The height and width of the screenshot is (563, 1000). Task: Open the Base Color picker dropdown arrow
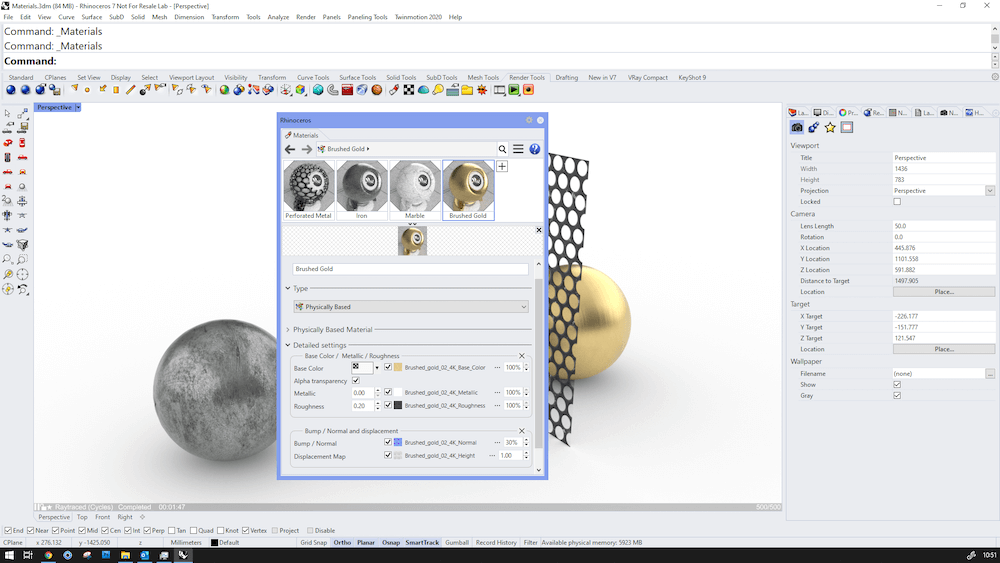pos(377,368)
